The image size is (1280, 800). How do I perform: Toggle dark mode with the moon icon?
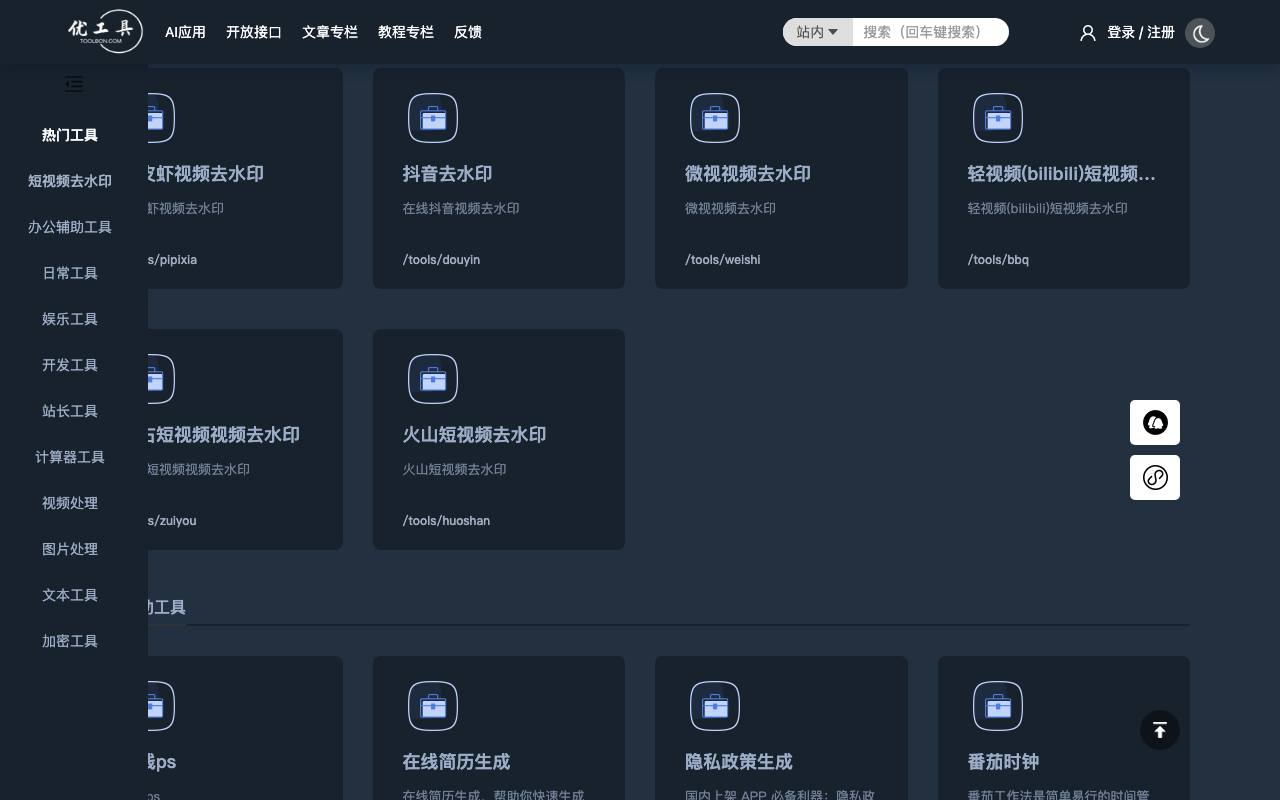pos(1200,33)
